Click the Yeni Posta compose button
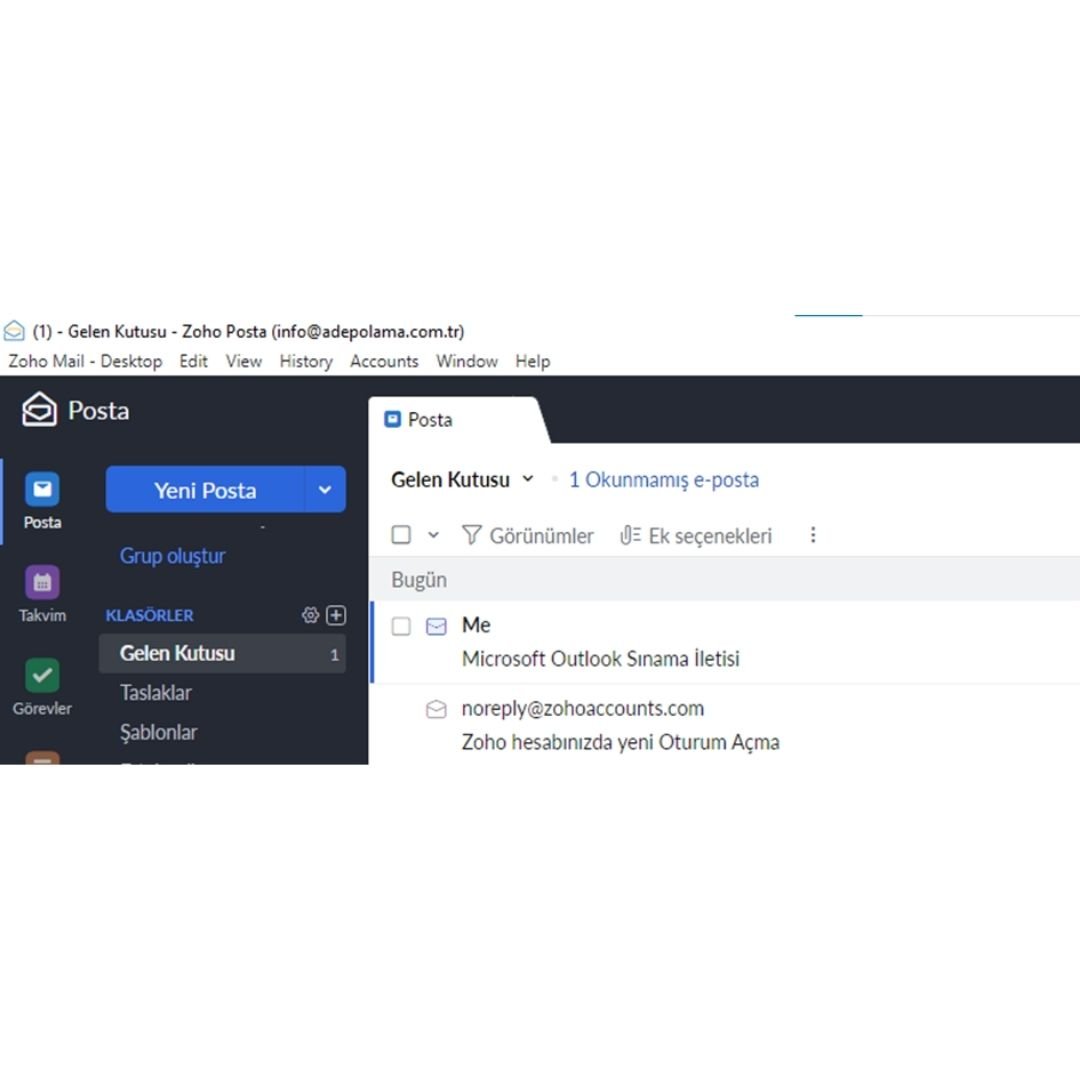 (x=205, y=490)
